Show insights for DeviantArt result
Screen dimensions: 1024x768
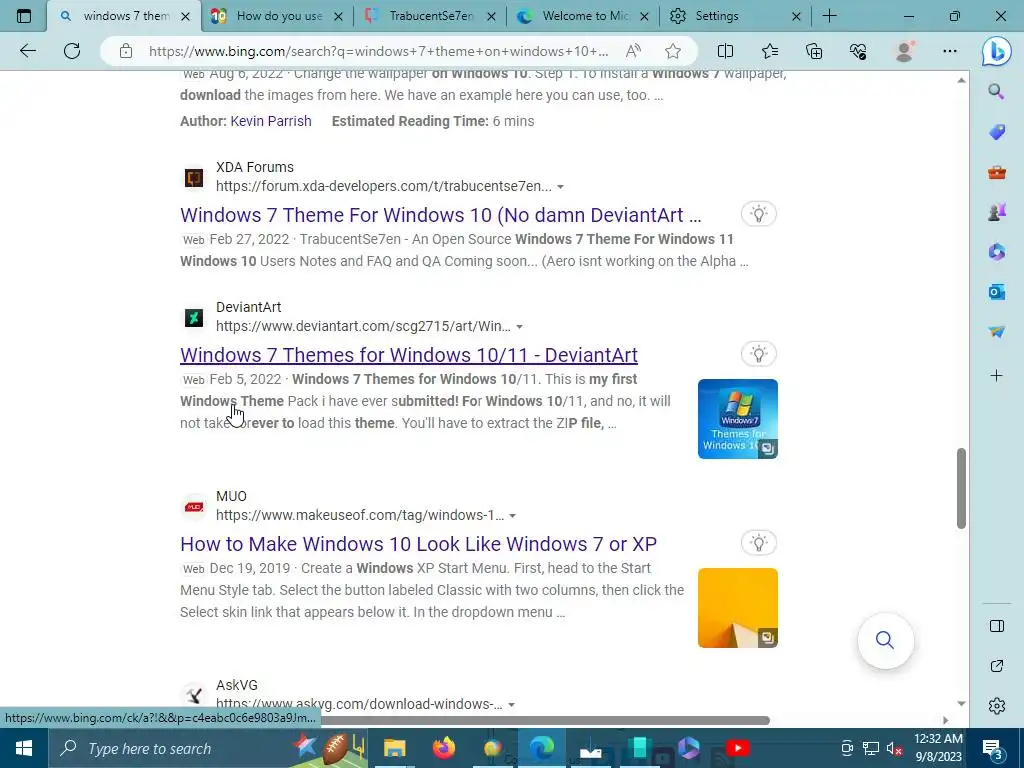tap(758, 354)
